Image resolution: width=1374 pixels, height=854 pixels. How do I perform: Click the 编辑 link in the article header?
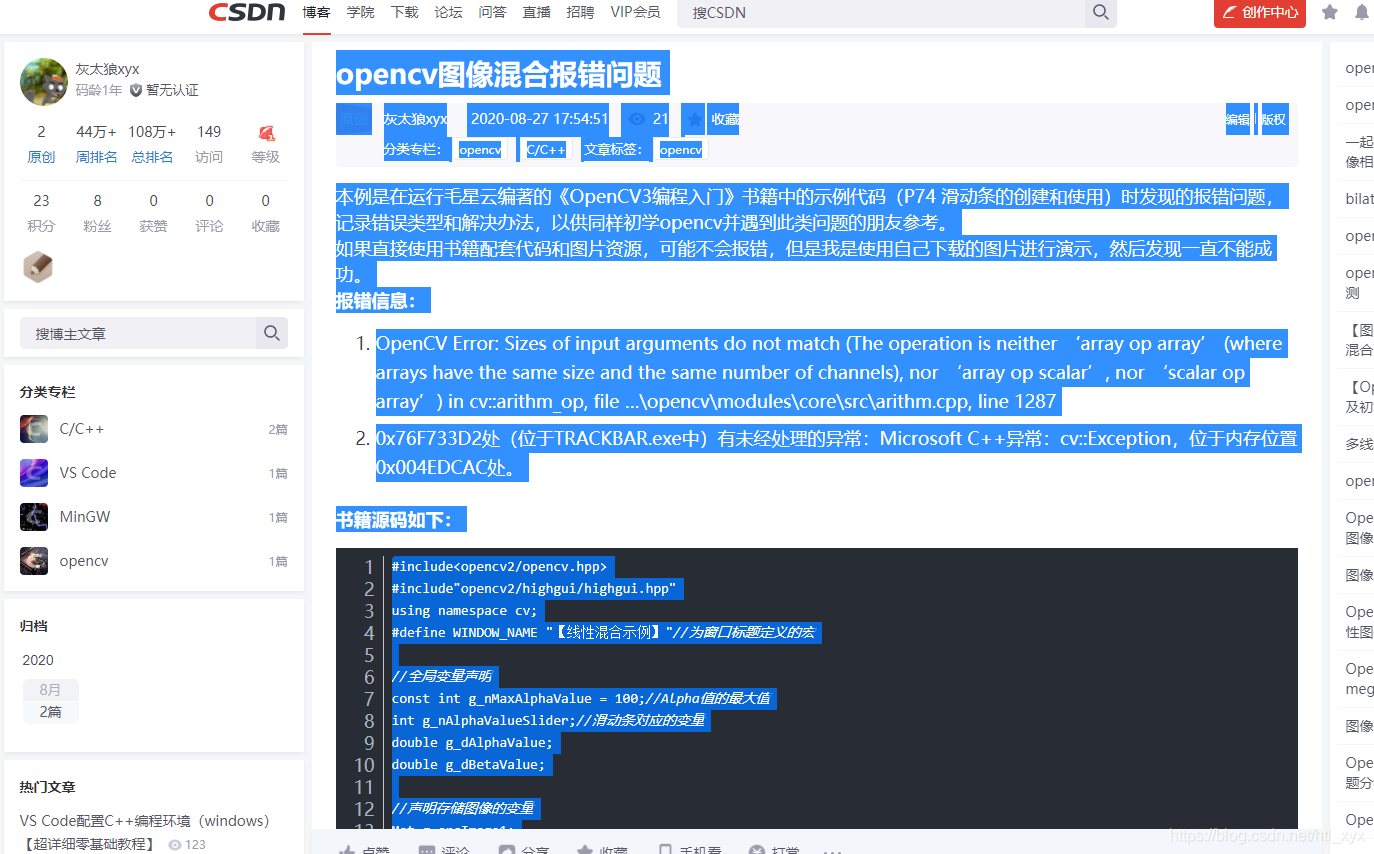coord(1238,119)
